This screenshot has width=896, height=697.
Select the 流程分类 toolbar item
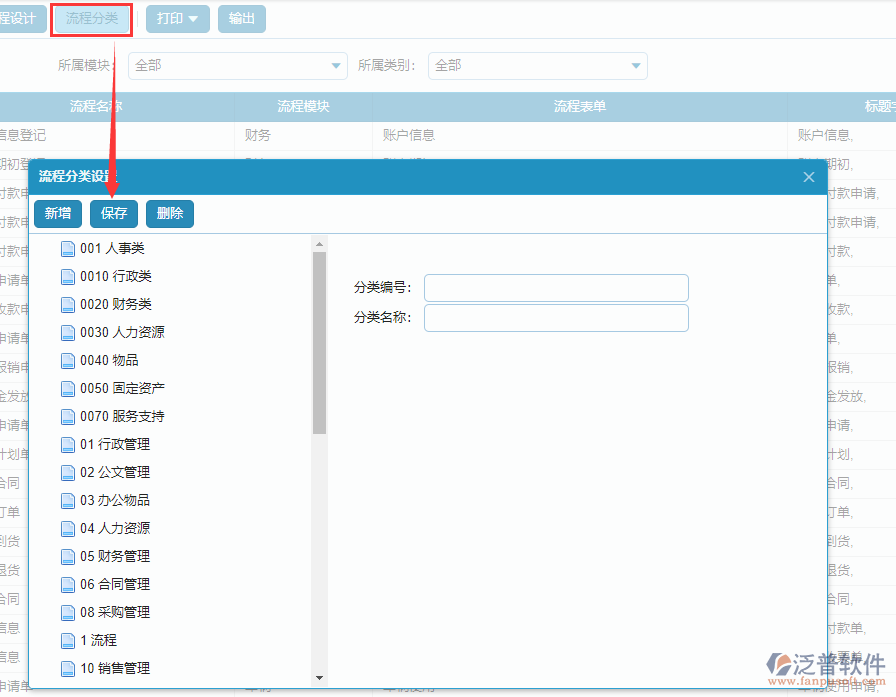tap(91, 18)
